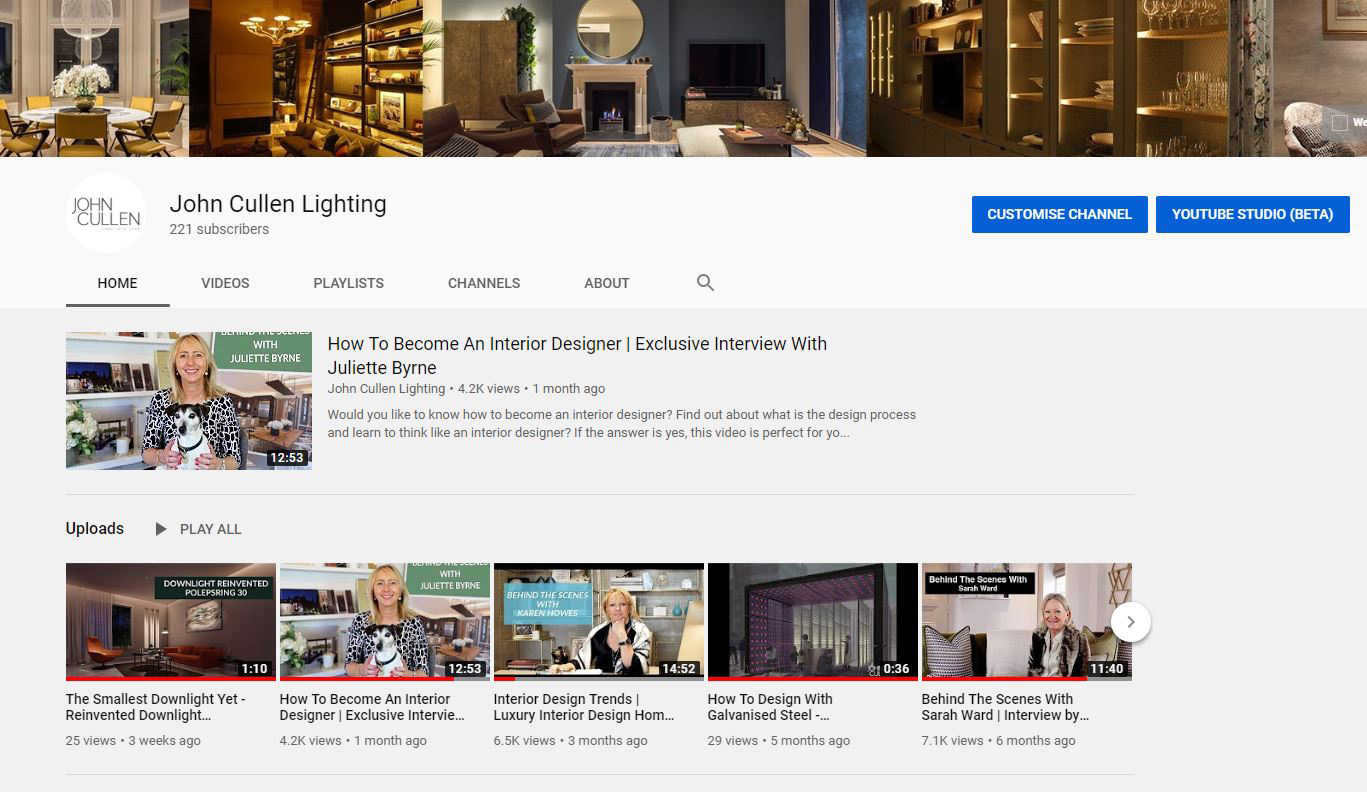Click the John Cullen channel avatar logo
The width and height of the screenshot is (1367, 792).
pos(106,213)
